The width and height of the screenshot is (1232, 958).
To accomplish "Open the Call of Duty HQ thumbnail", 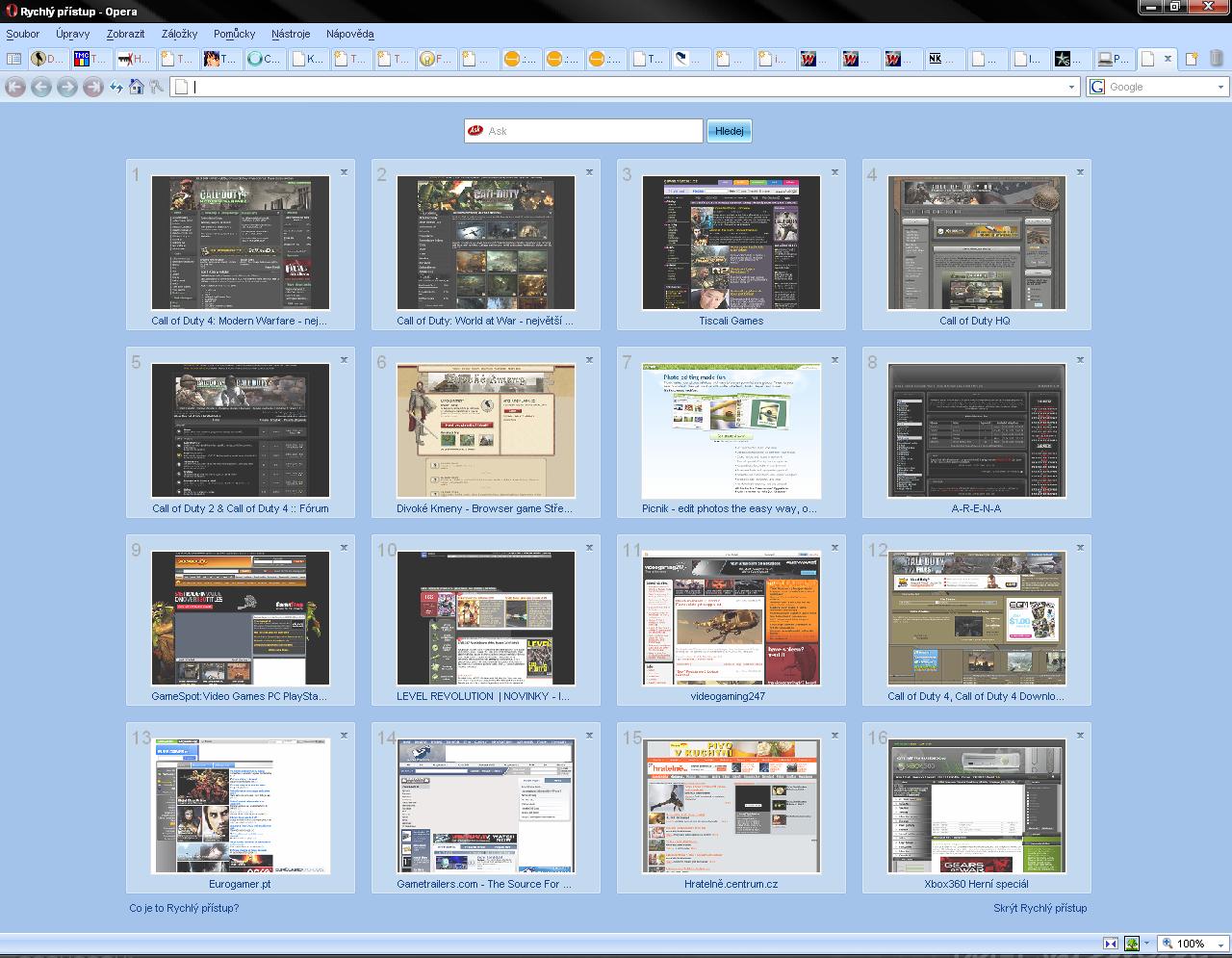I will [x=976, y=243].
